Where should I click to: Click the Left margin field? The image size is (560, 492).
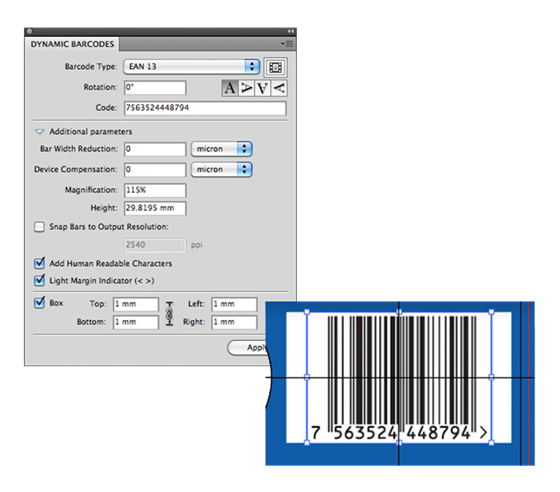click(234, 304)
